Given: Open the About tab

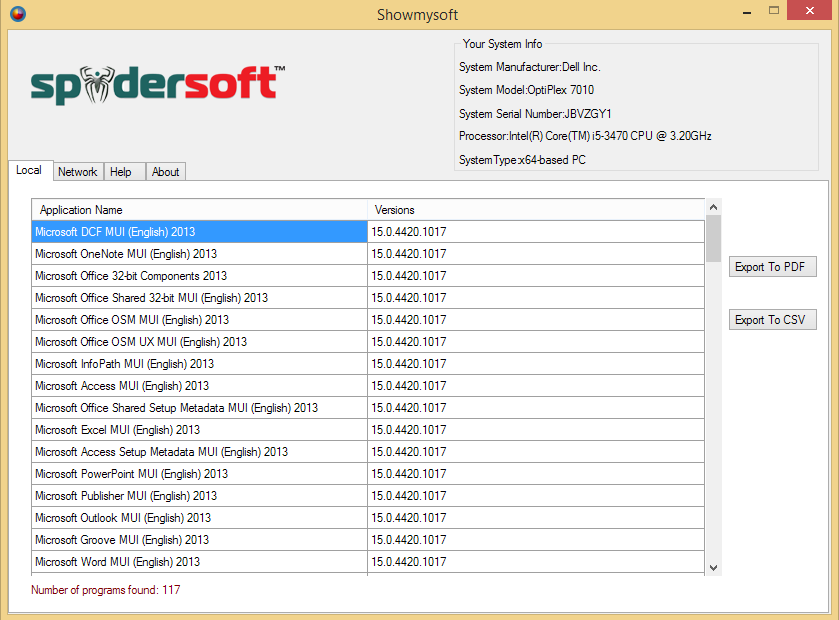Looking at the screenshot, I should click(165, 172).
